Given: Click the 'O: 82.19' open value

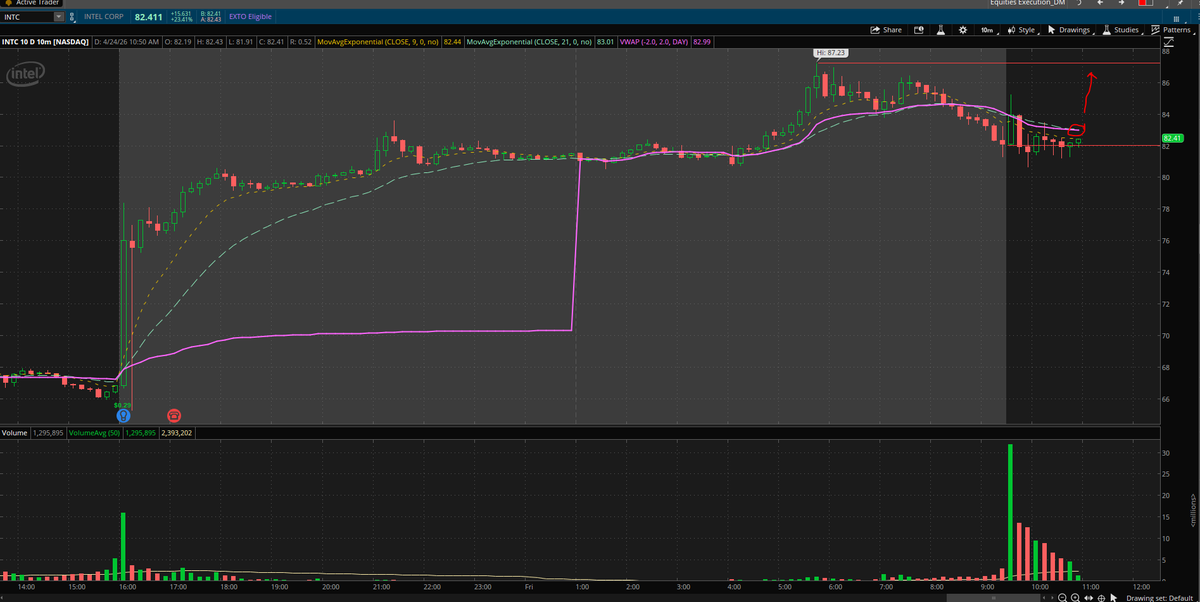Looking at the screenshot, I should point(178,42).
